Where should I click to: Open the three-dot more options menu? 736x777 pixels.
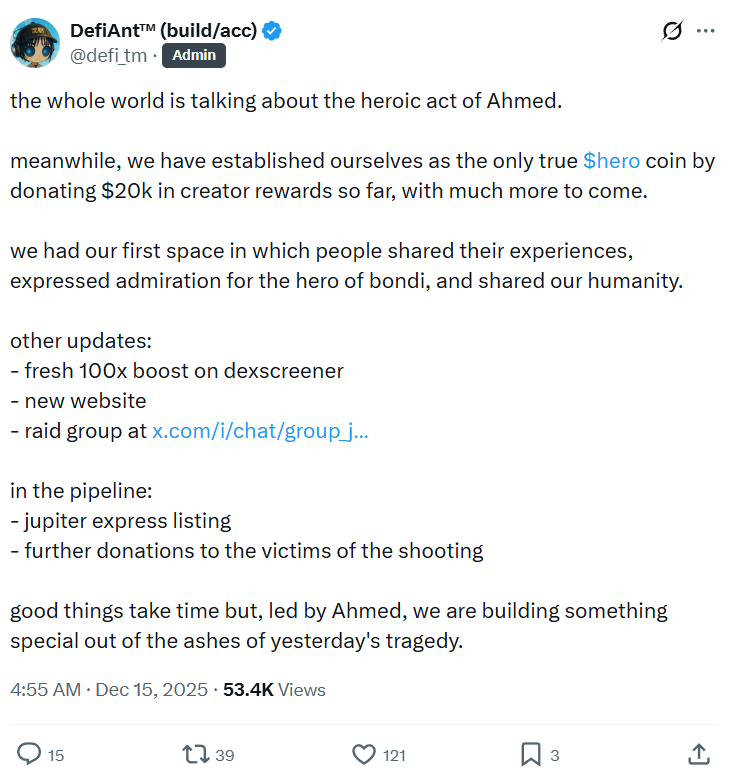pos(705,31)
